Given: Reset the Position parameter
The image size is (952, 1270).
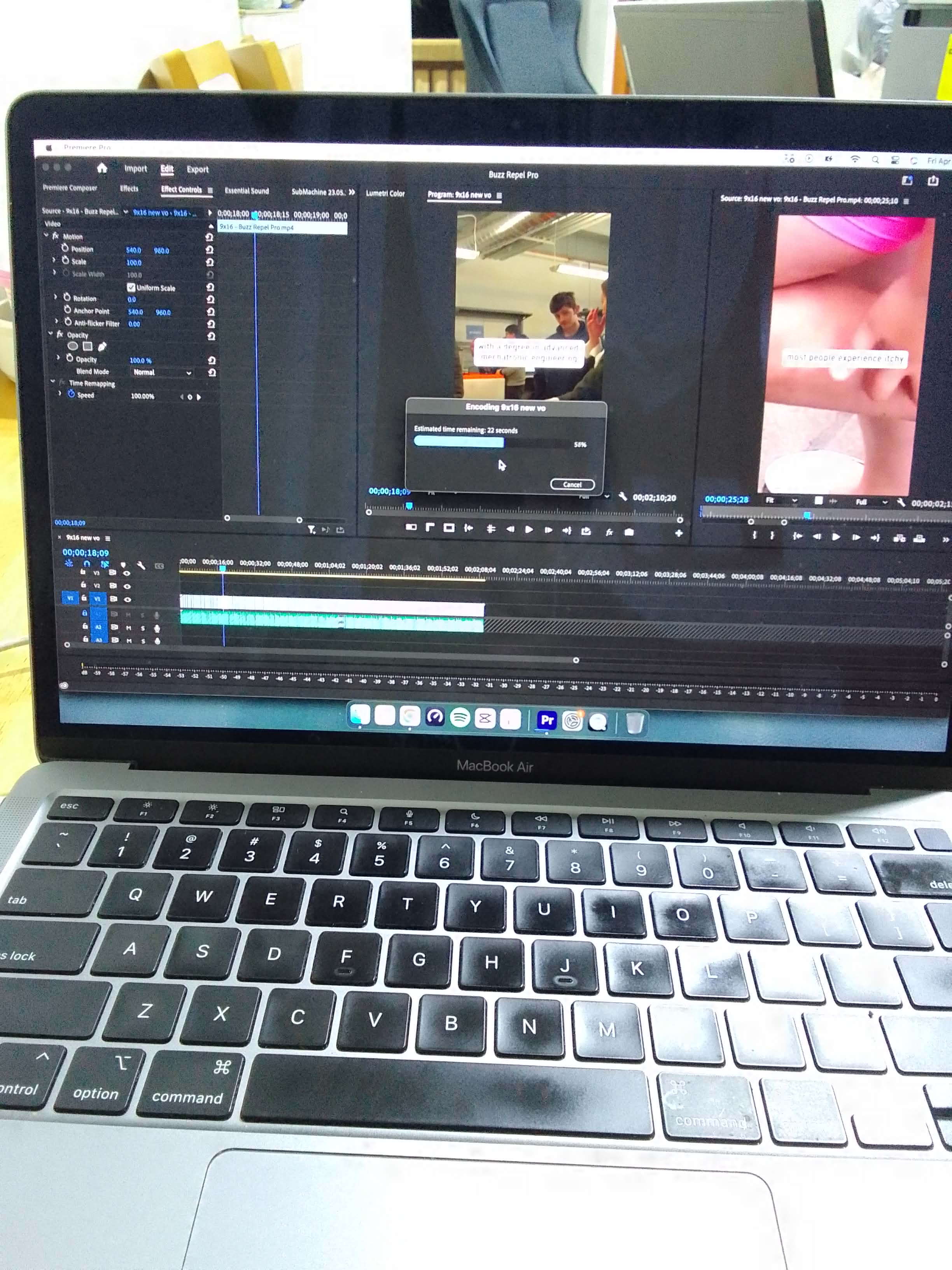Looking at the screenshot, I should coord(210,250).
